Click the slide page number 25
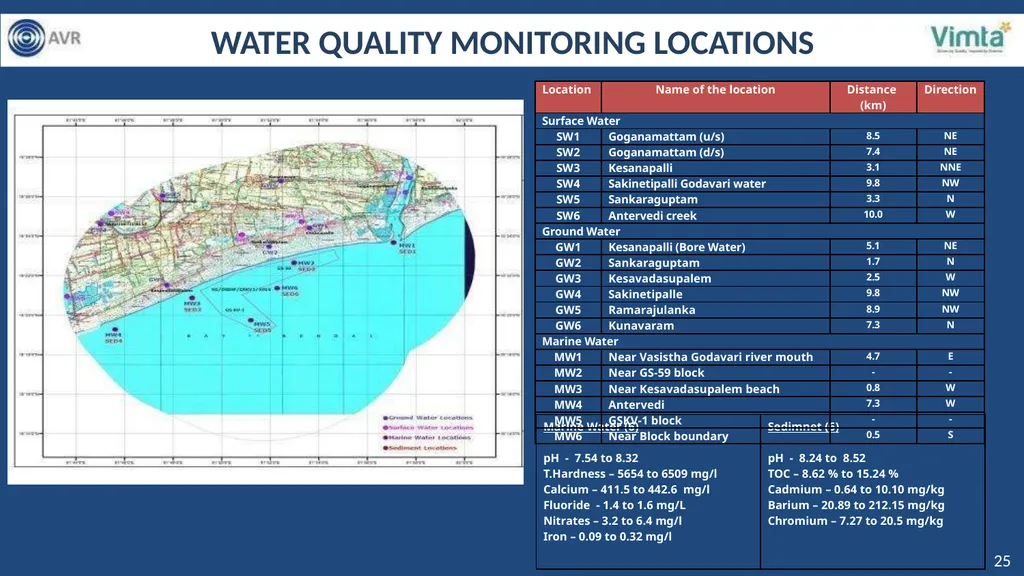Image resolution: width=1024 pixels, height=576 pixels. [1002, 561]
